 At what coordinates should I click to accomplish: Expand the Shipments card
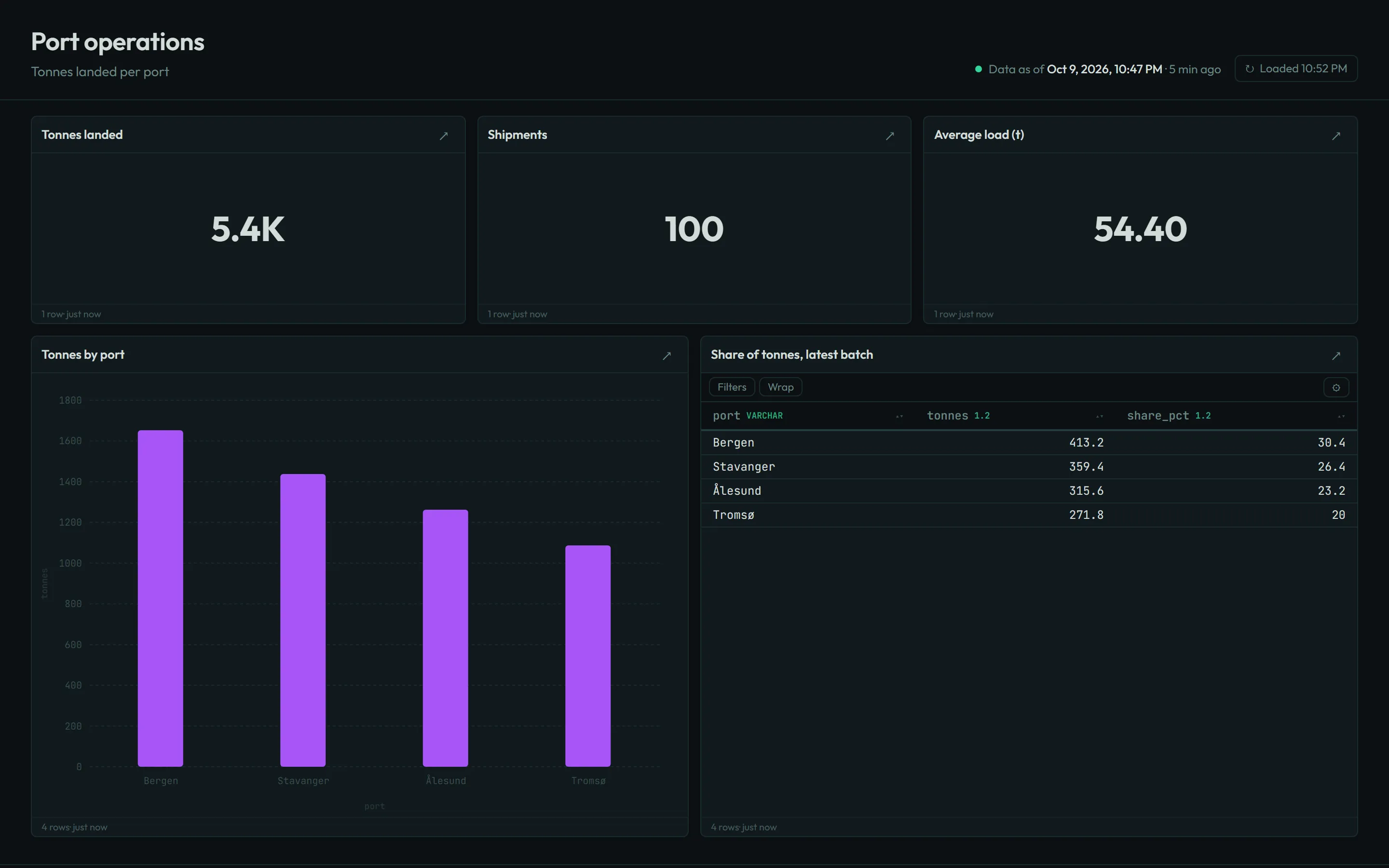tap(890, 136)
